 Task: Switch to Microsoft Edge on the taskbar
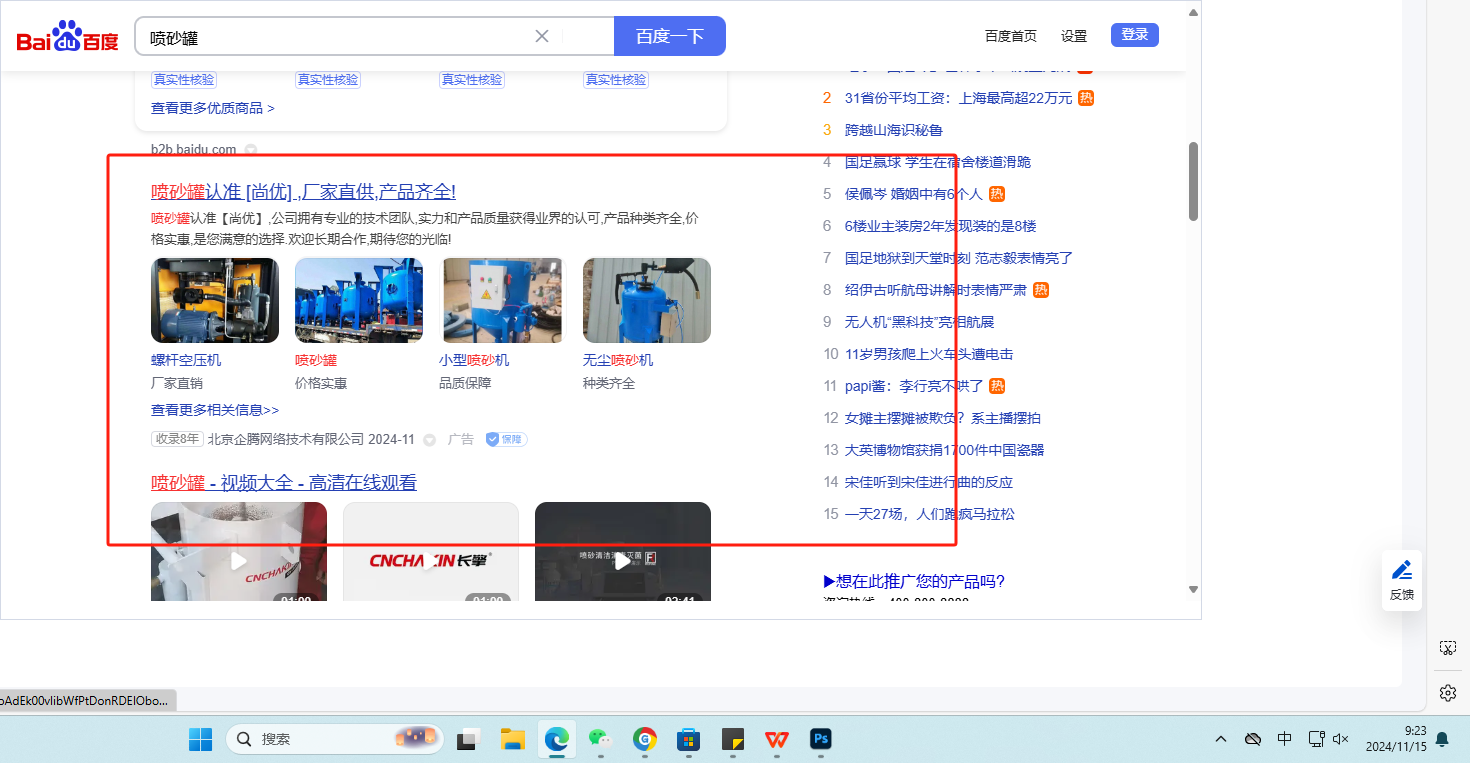point(556,739)
